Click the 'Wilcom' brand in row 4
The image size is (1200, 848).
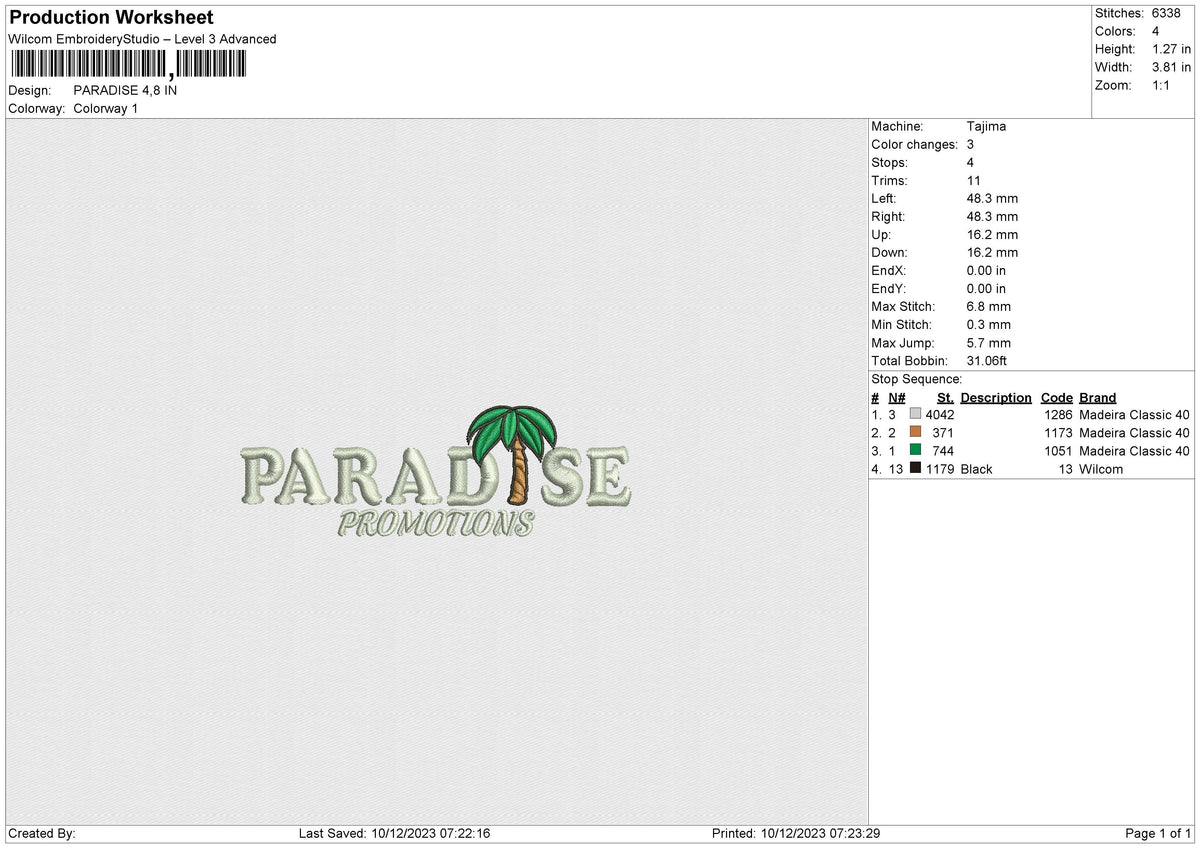pos(1101,468)
